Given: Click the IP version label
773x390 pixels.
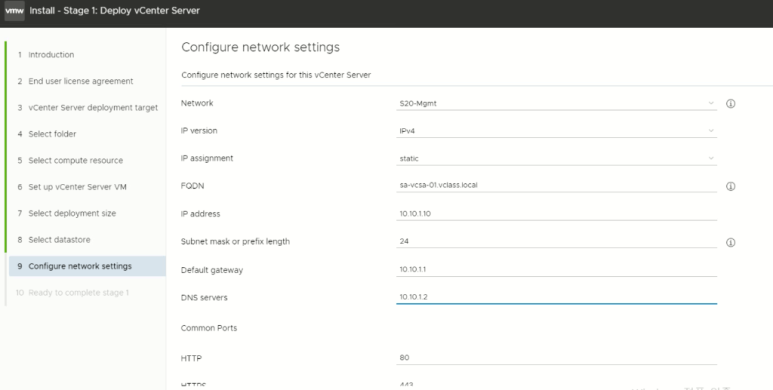Looking at the screenshot, I should [199, 131].
